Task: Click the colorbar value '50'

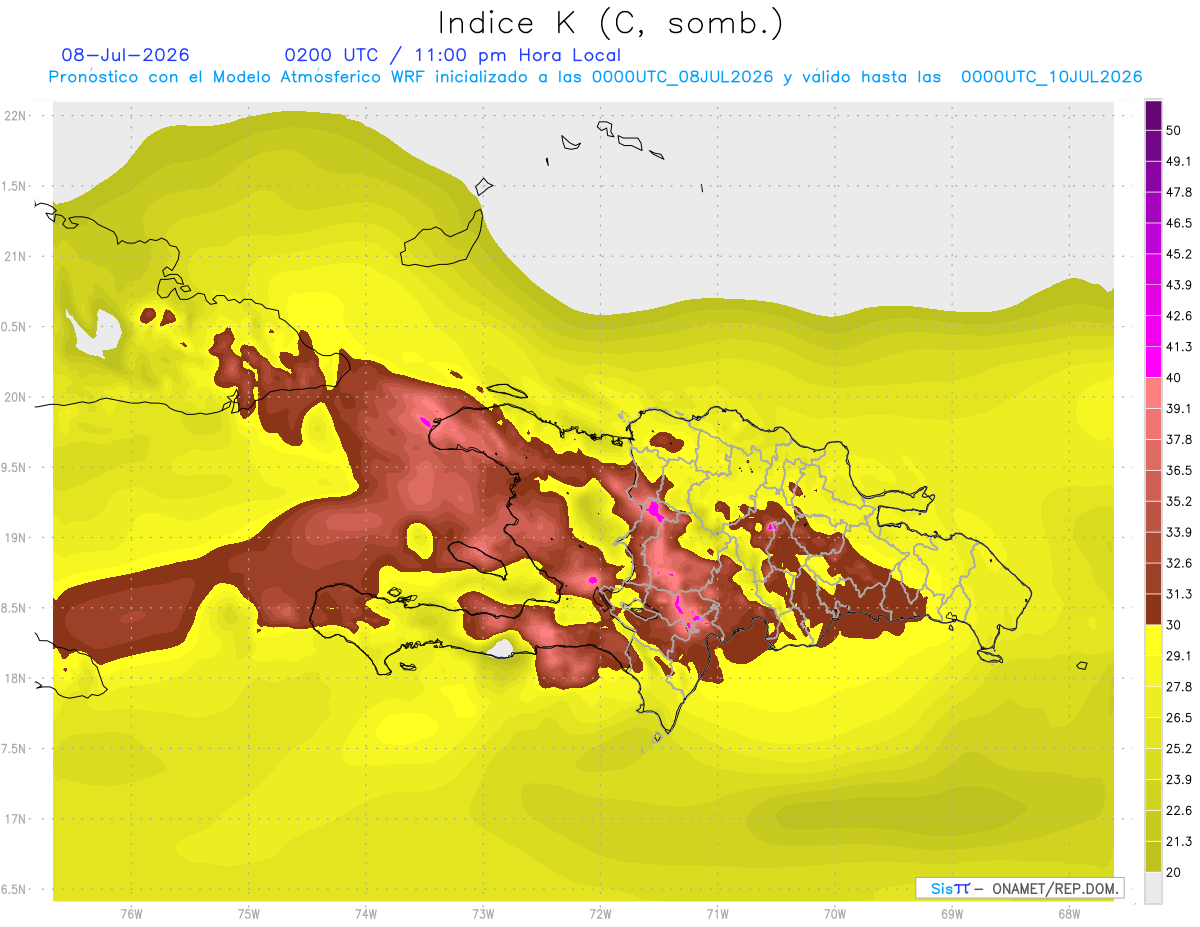Action: [1175, 131]
